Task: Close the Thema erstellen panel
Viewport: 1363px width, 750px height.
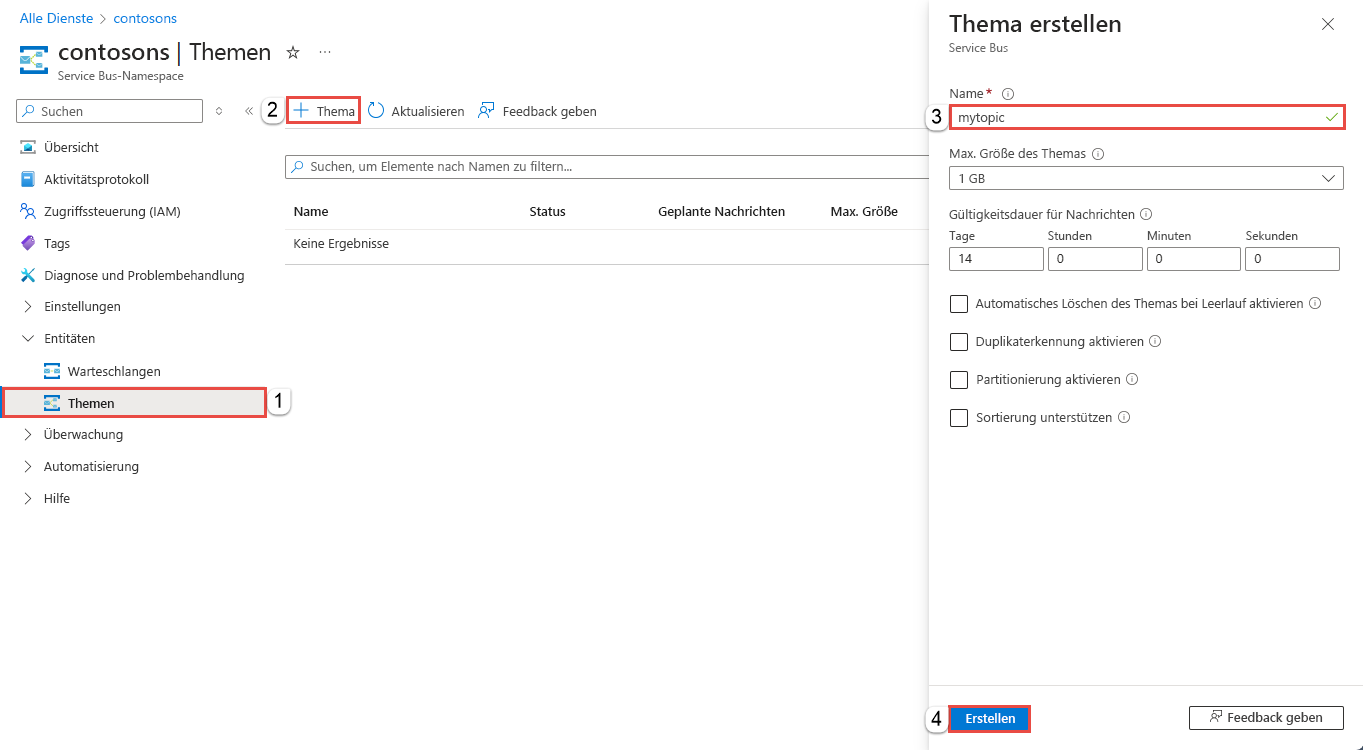Action: pyautogui.click(x=1328, y=24)
